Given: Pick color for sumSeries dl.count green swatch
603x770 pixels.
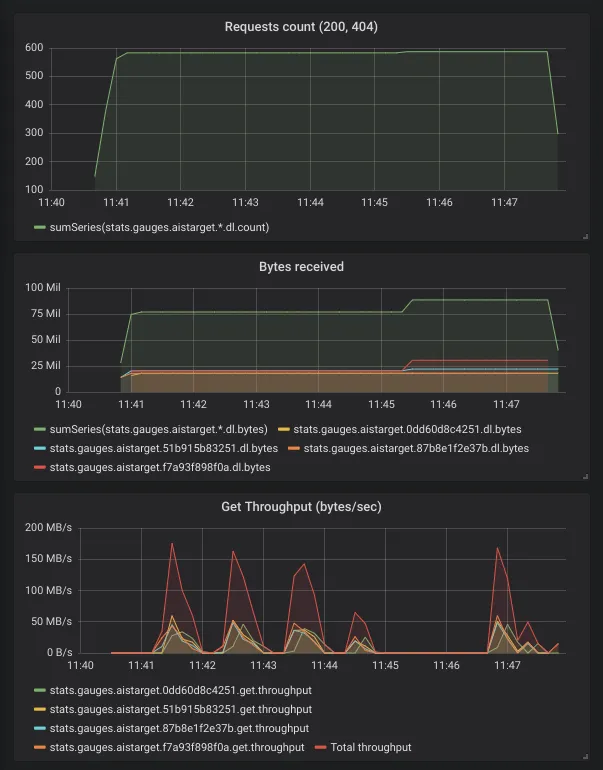Looking at the screenshot, I should [40, 227].
